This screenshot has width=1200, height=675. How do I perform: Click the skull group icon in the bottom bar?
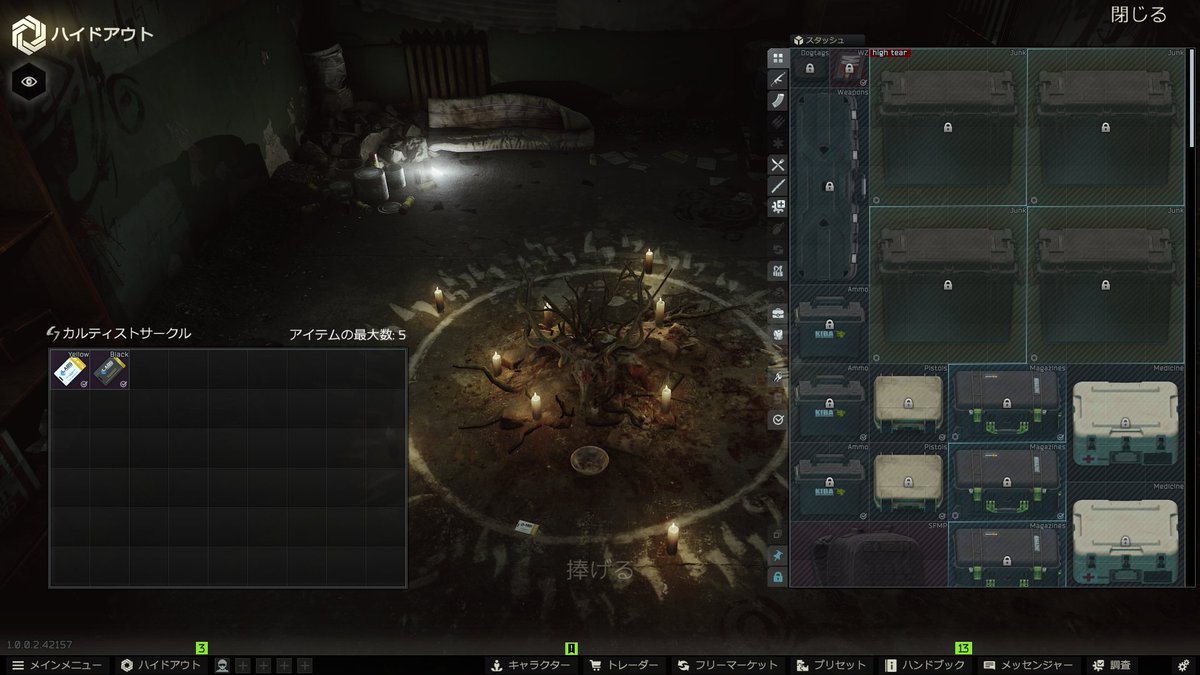click(222, 665)
